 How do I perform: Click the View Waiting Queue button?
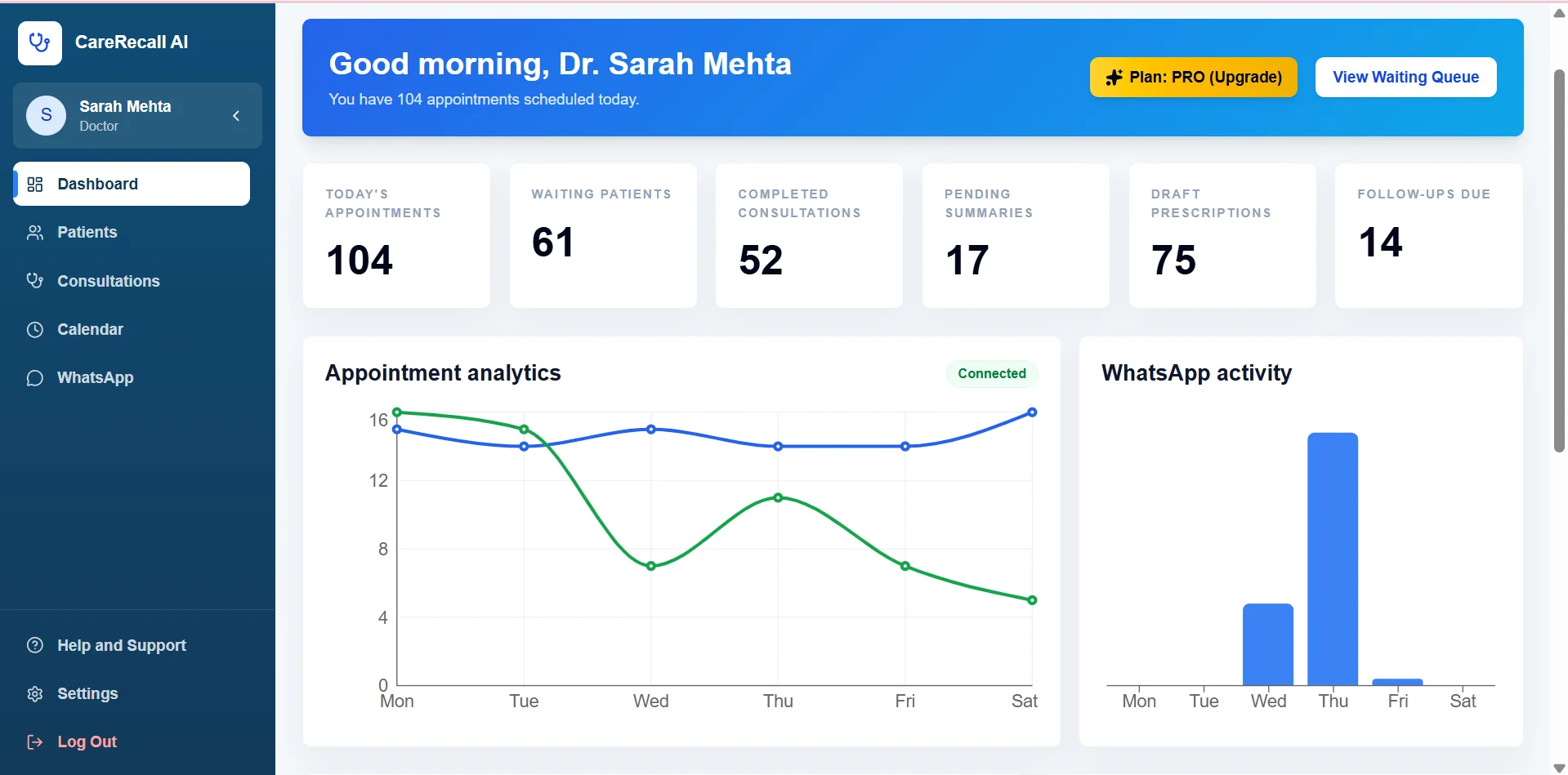[x=1406, y=78]
